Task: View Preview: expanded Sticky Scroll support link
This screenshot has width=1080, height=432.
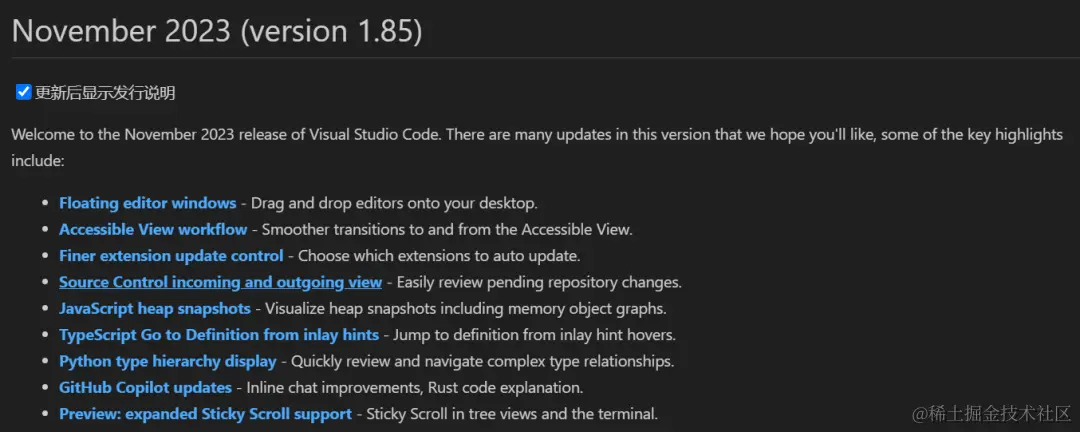Action: coord(205,413)
